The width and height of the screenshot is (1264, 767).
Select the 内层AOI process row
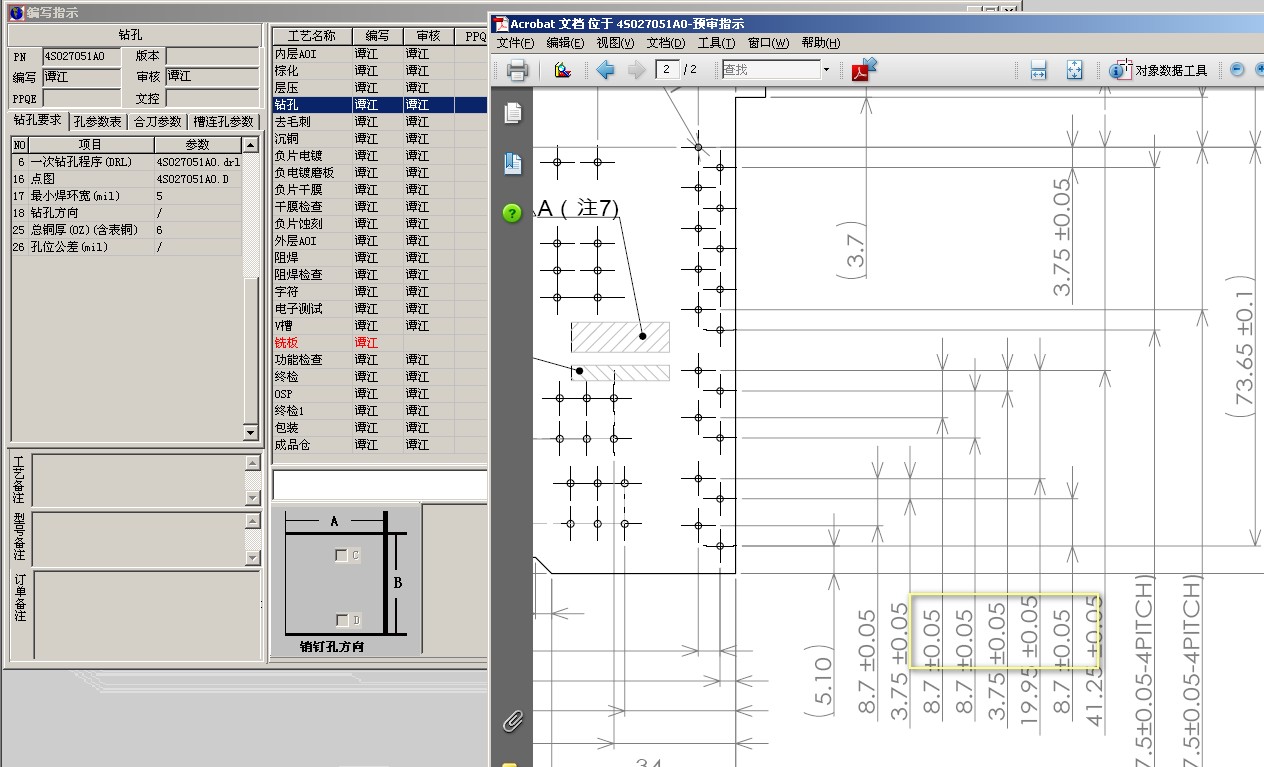(x=379, y=54)
